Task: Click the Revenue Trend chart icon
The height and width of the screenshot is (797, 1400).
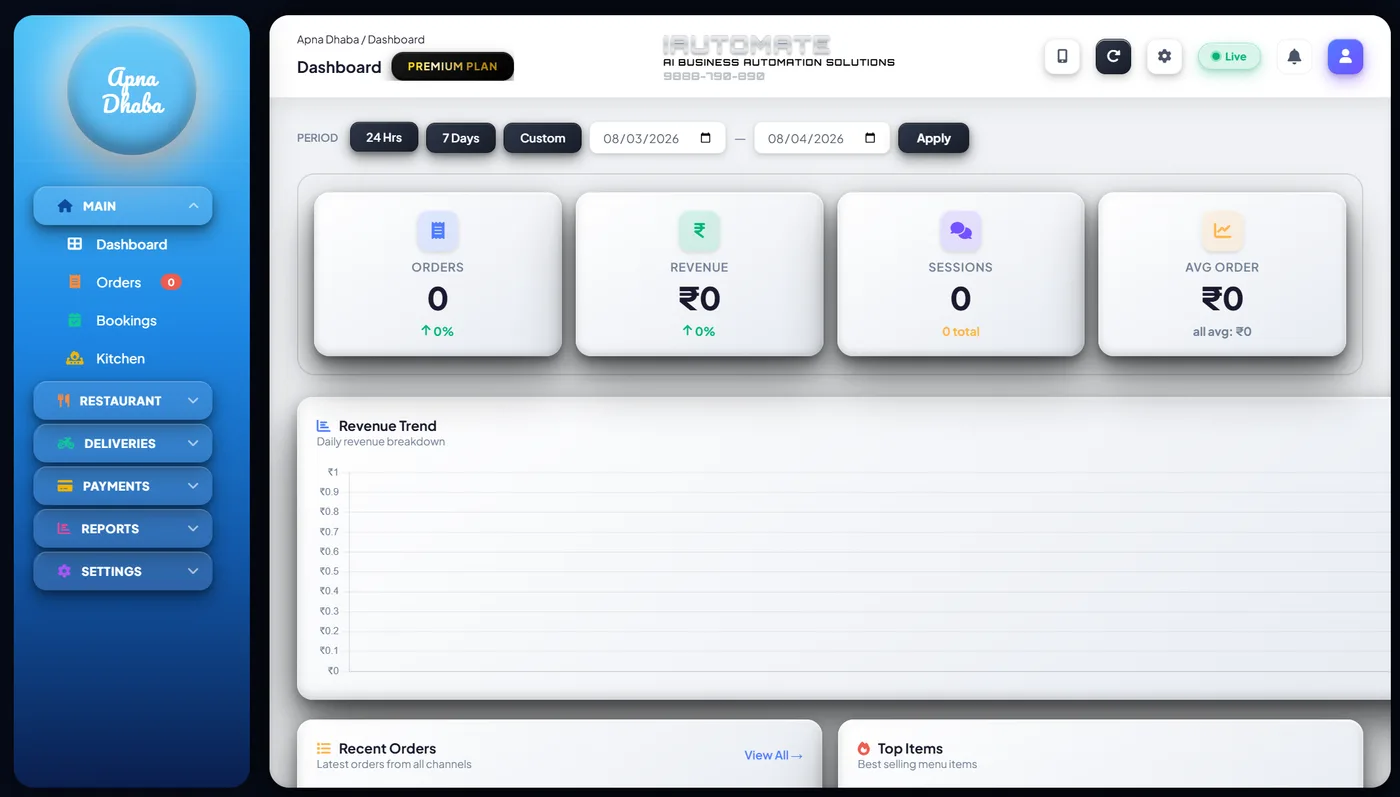Action: [324, 426]
